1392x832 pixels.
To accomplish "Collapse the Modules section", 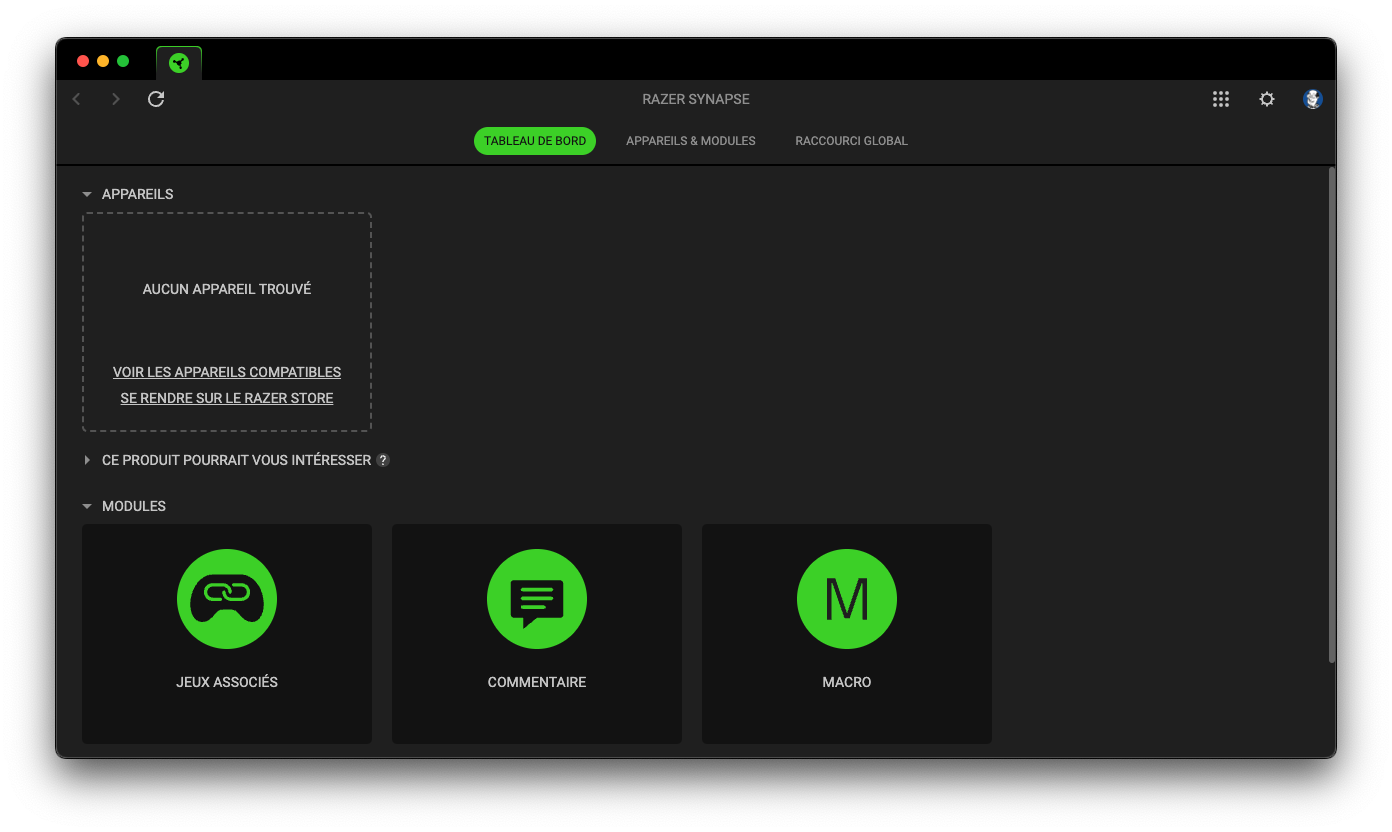I will pos(87,507).
